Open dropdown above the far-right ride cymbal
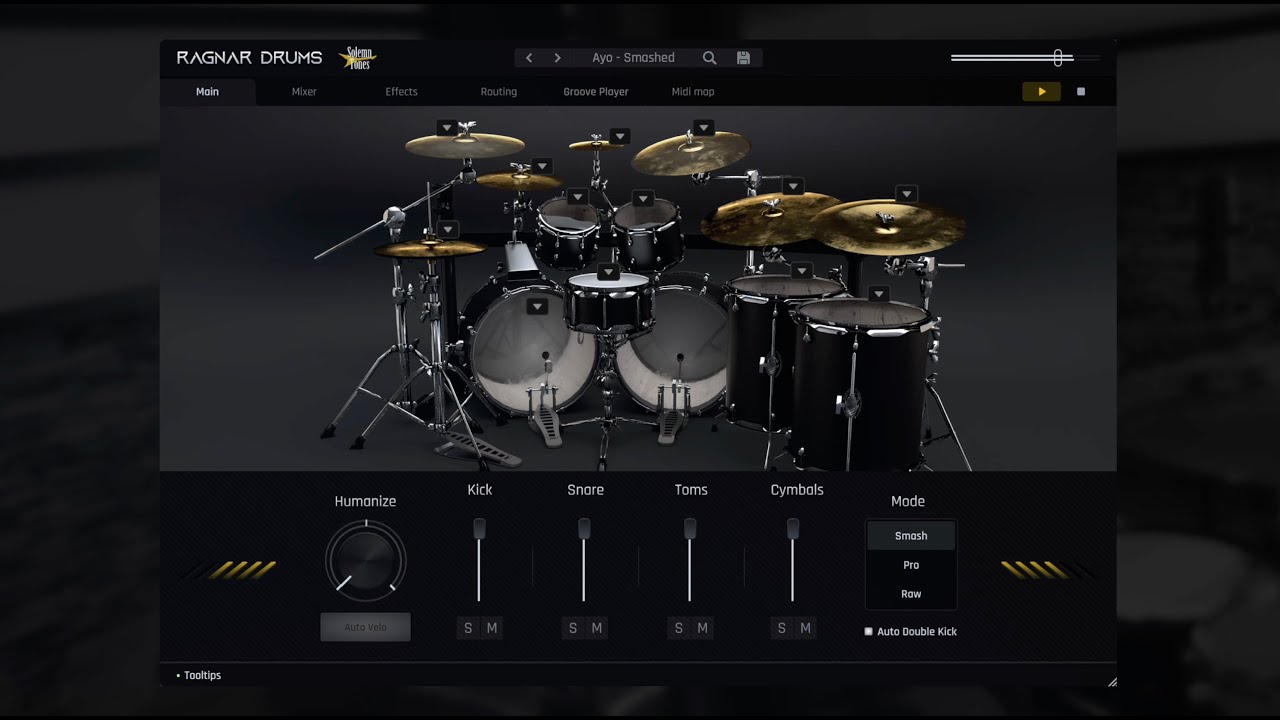Image resolution: width=1280 pixels, height=720 pixels. coord(906,194)
